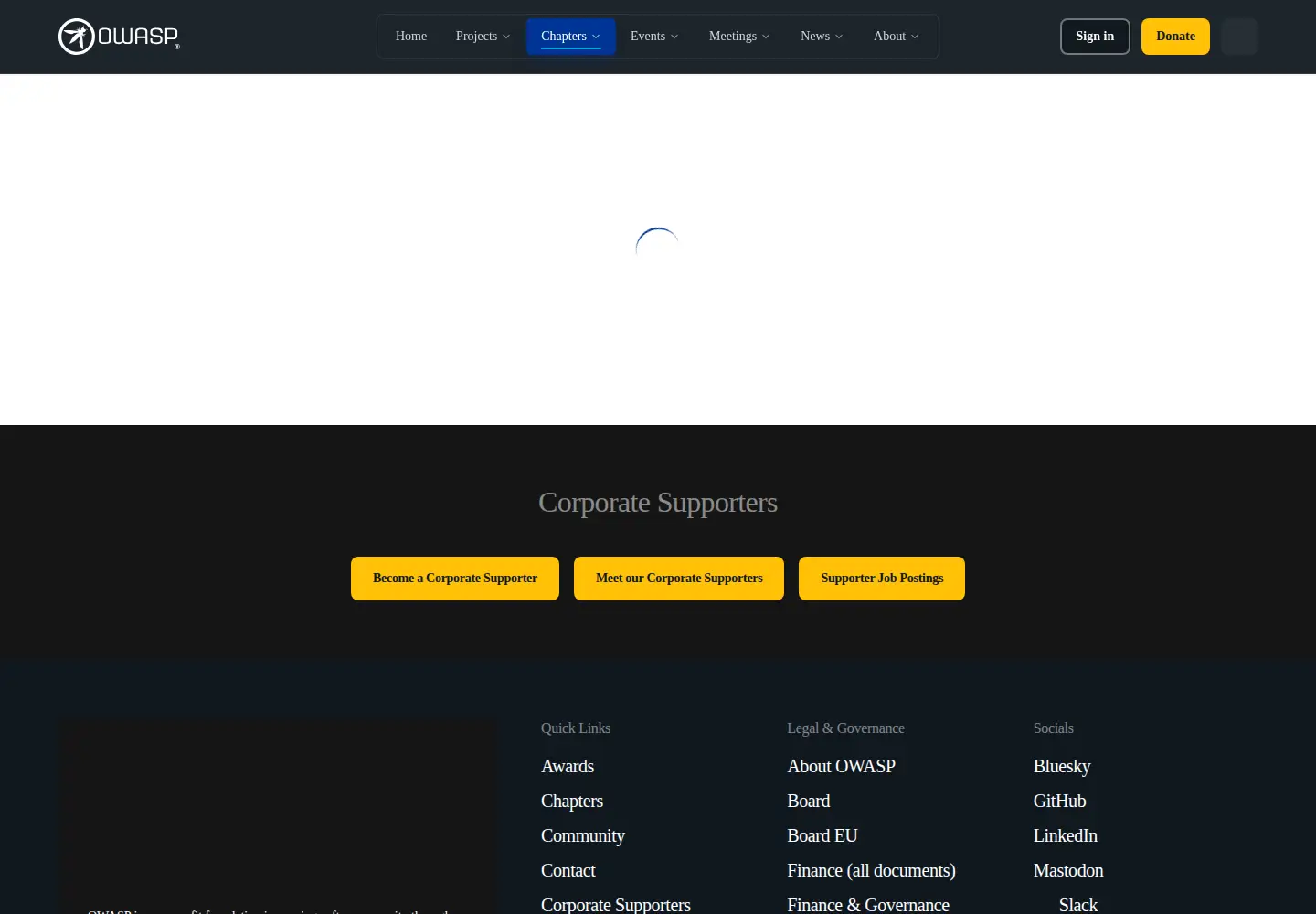The width and height of the screenshot is (1316, 914).
Task: Open Meet our Corporate Supporters
Action: point(679,579)
